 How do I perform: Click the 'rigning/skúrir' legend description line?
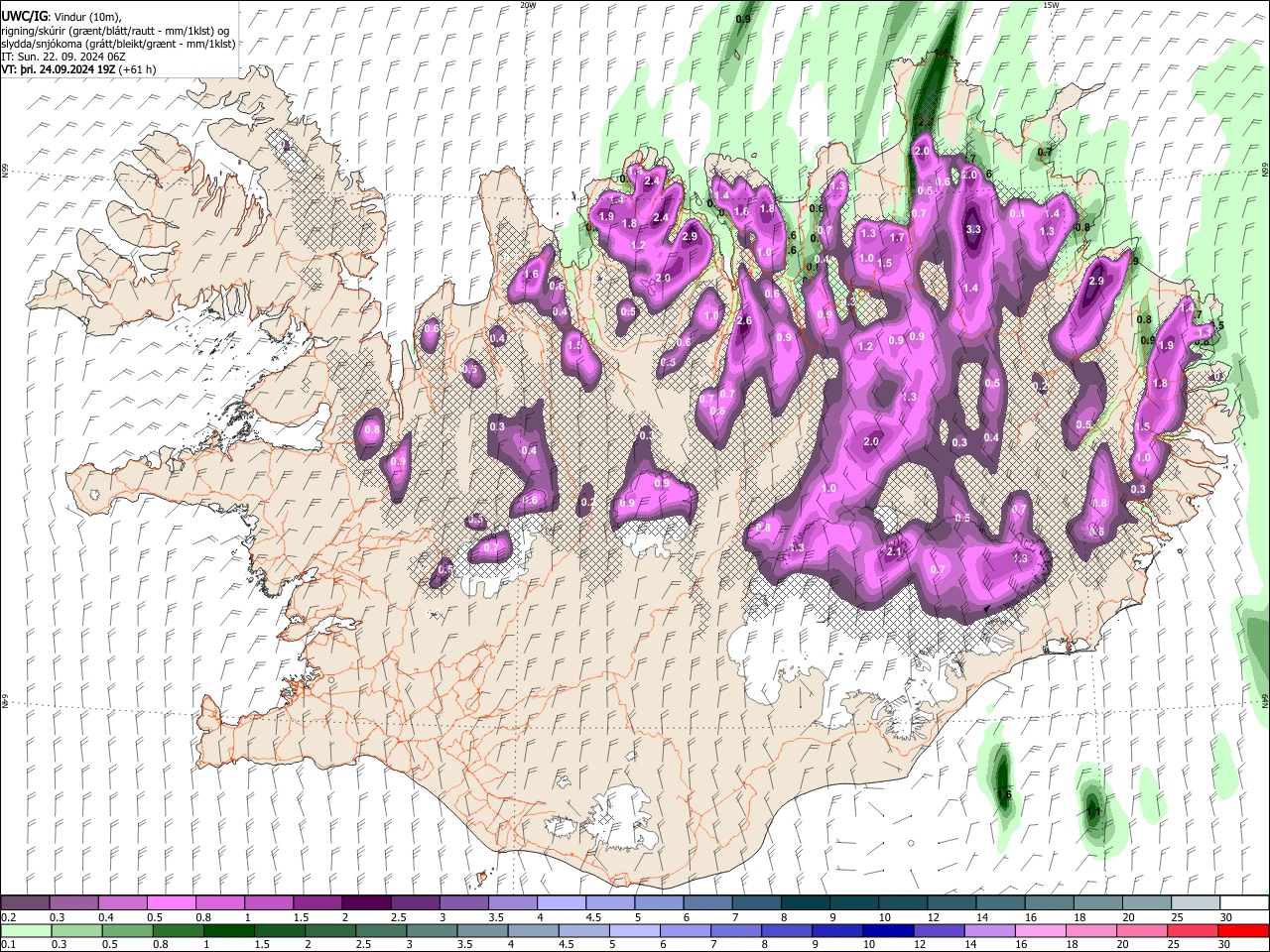(x=115, y=31)
